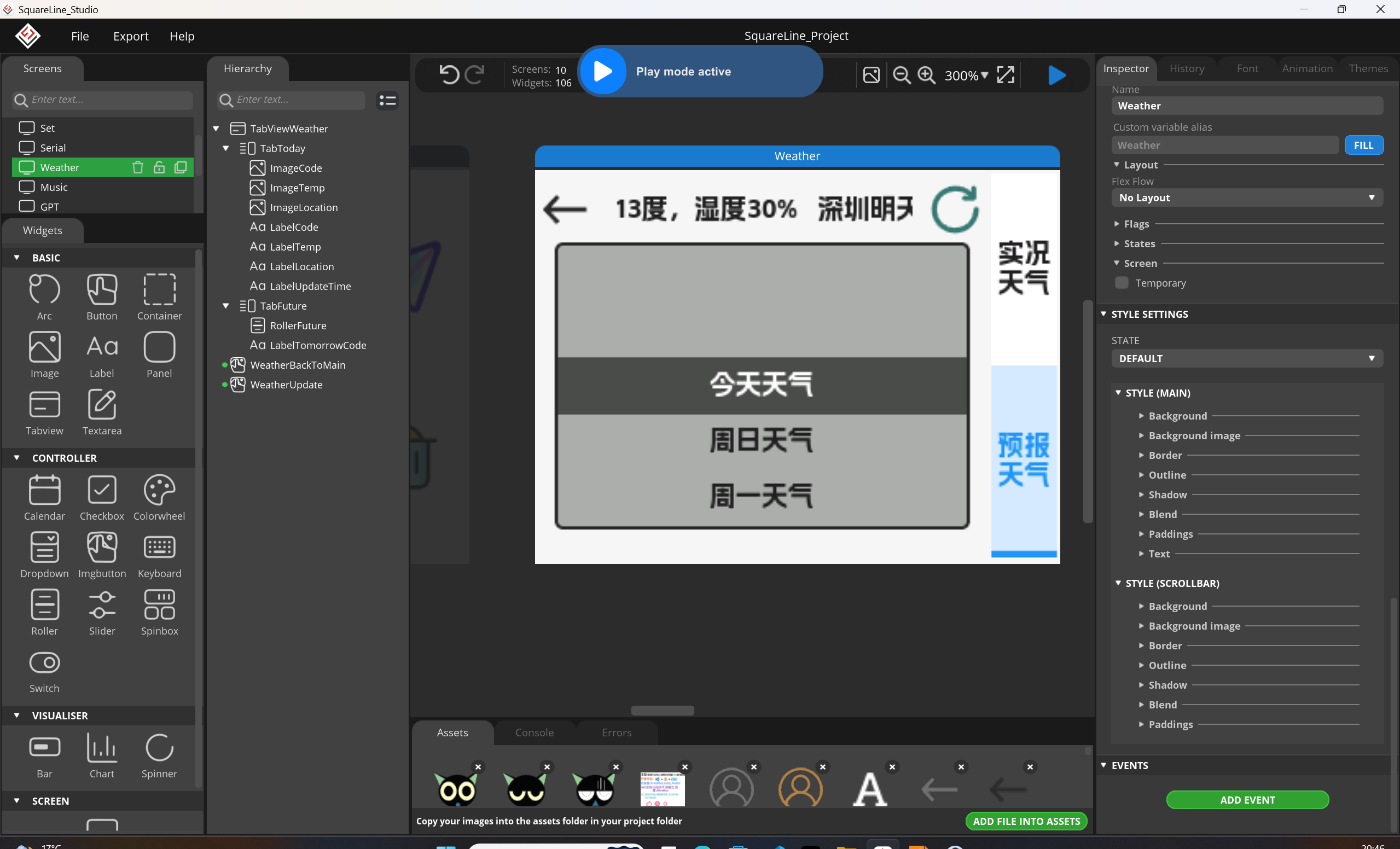Click ADD FILE INTO ASSETS button

[x=1026, y=821]
